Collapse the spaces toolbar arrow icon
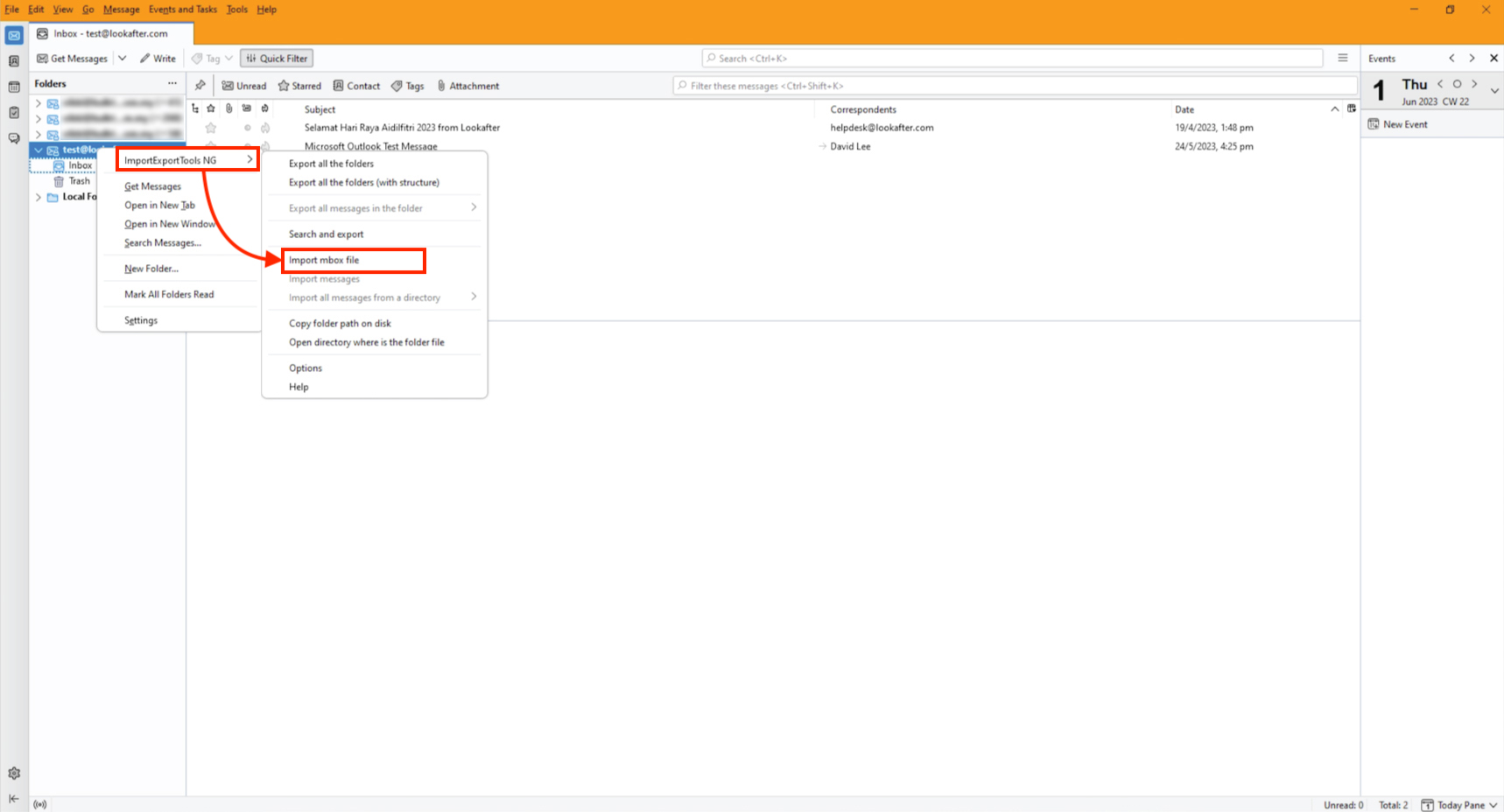 click(x=14, y=798)
